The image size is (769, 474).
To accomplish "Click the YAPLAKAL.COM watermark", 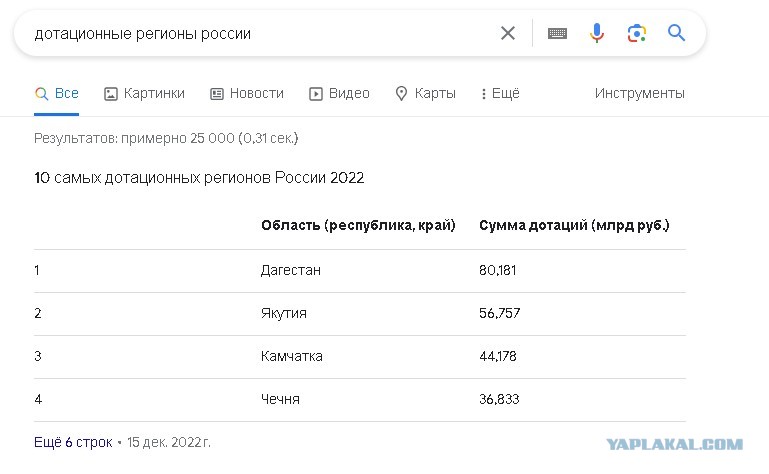I will click(674, 445).
